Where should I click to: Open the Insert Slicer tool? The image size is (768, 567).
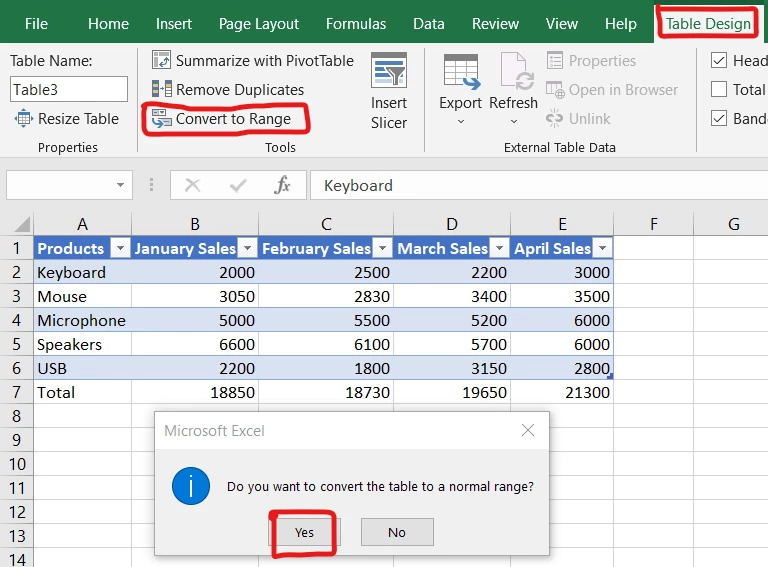click(x=388, y=92)
